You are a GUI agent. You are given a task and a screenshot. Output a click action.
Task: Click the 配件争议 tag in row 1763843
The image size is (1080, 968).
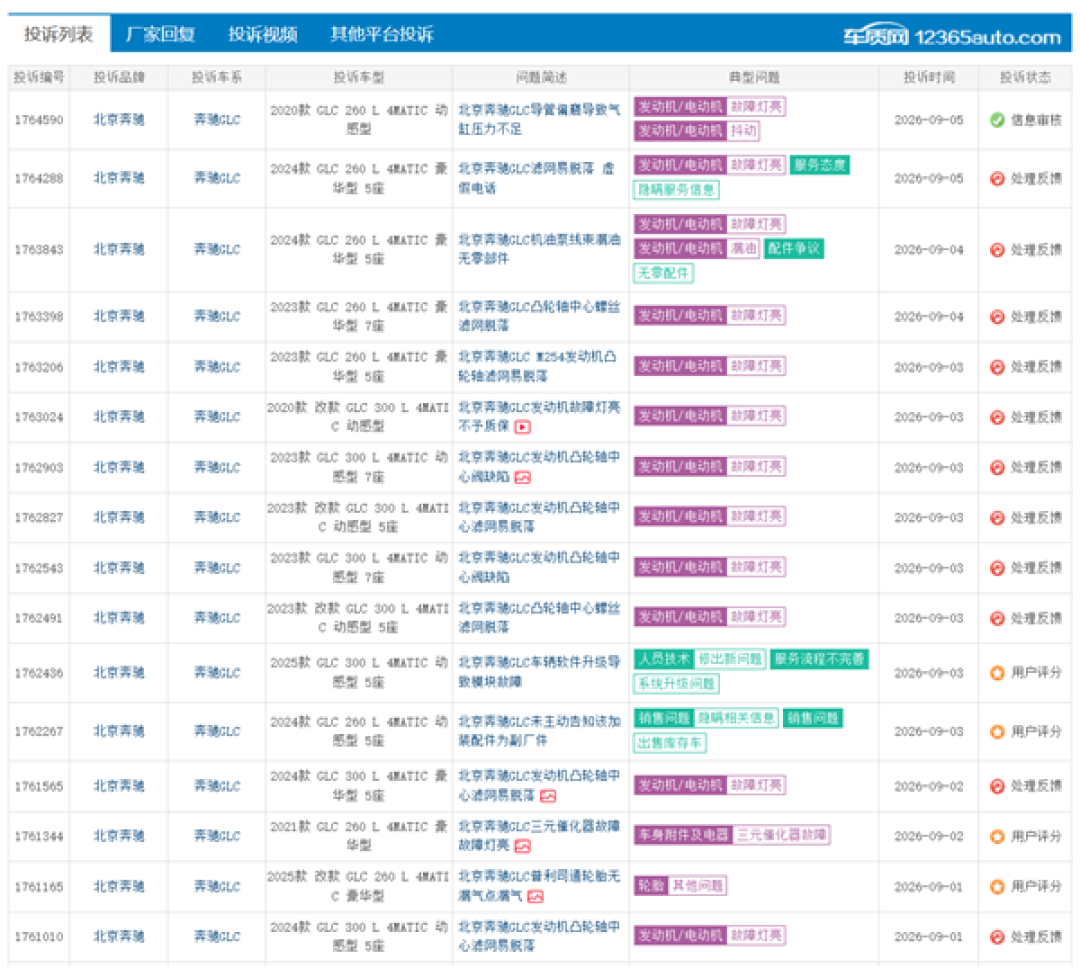click(x=794, y=249)
